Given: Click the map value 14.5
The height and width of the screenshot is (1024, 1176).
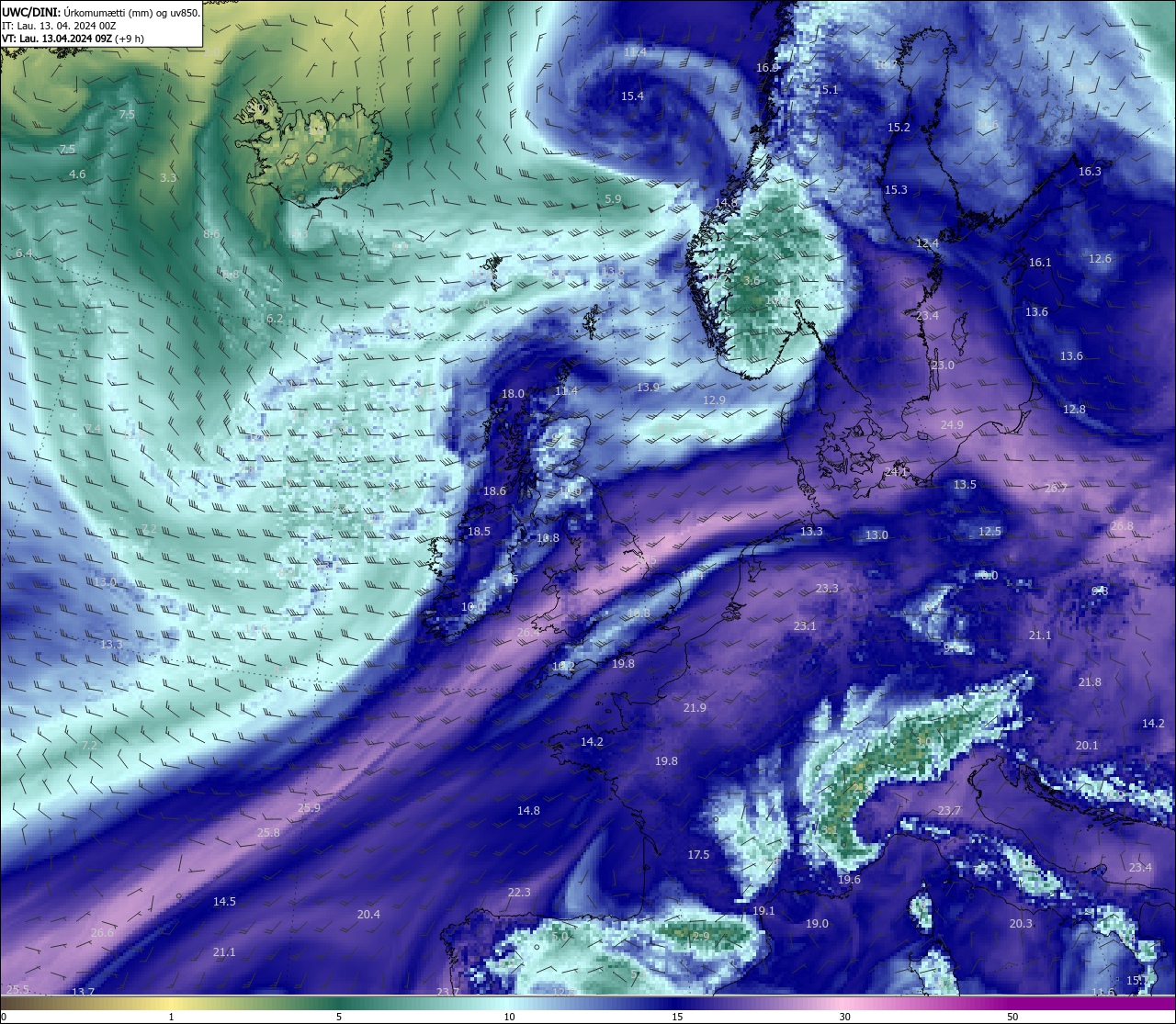Looking at the screenshot, I should point(224,902).
